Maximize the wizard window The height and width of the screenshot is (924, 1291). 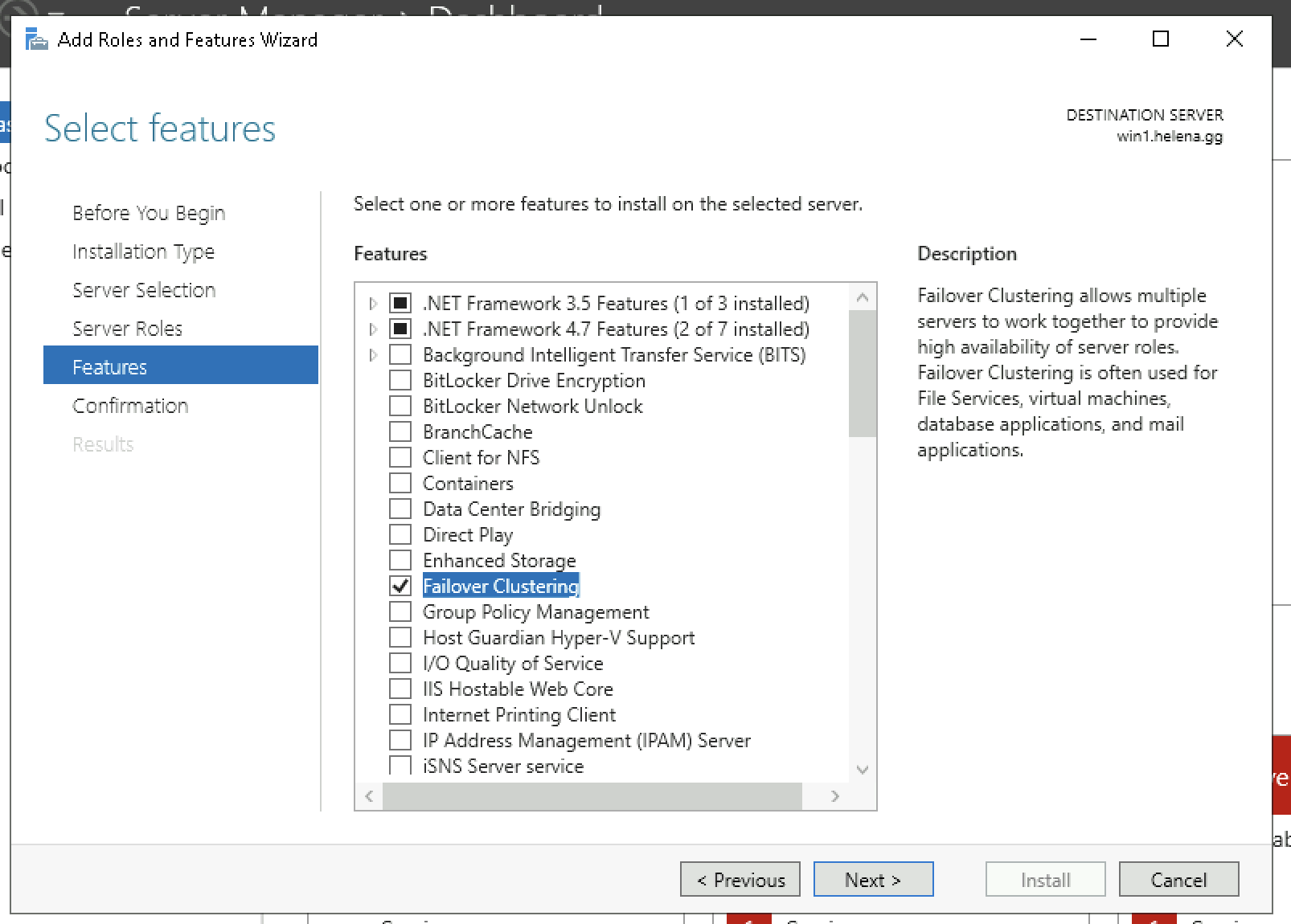pos(1160,39)
